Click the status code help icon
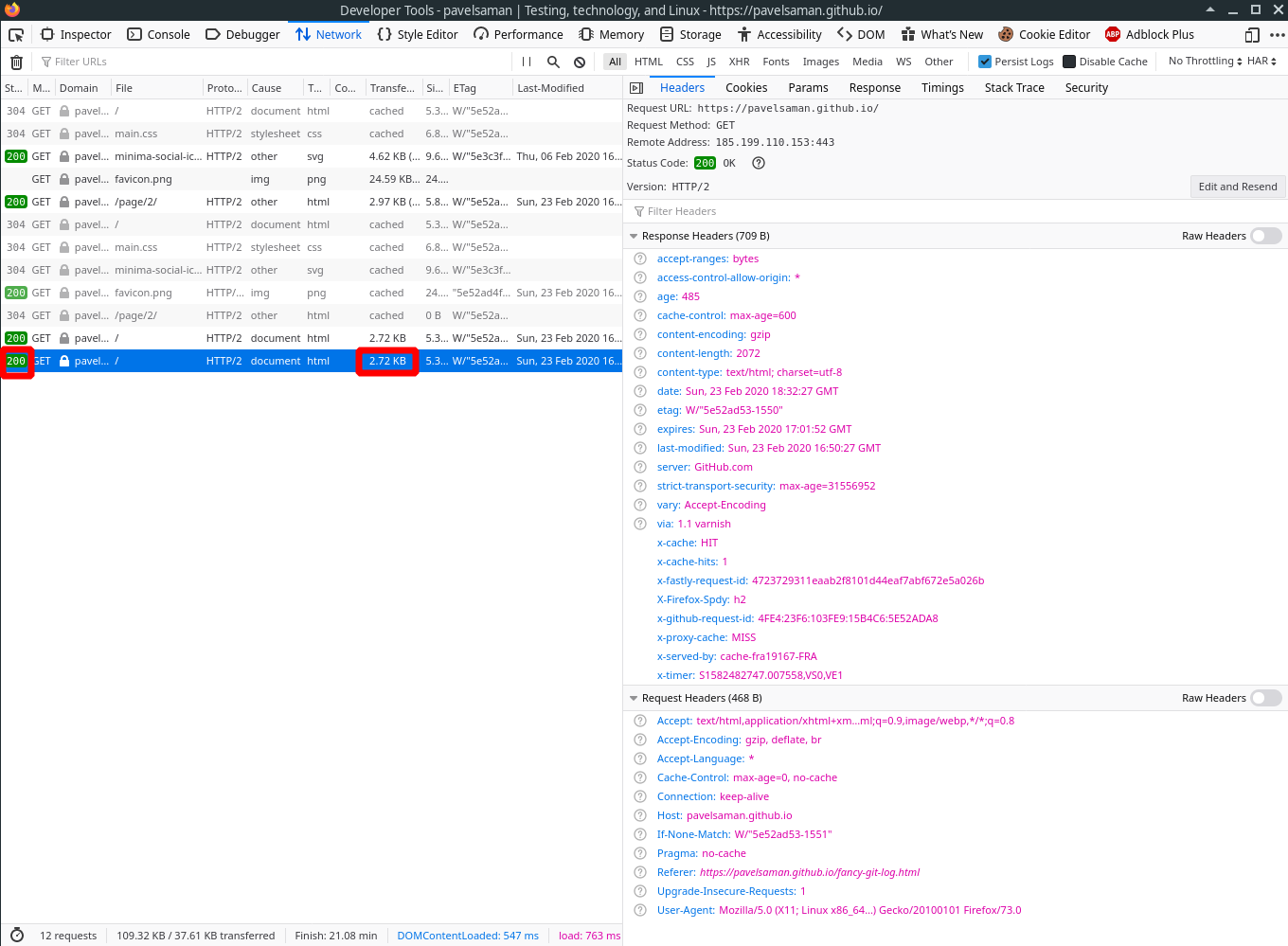Viewport: 1288px width, 946px height. pos(759,163)
